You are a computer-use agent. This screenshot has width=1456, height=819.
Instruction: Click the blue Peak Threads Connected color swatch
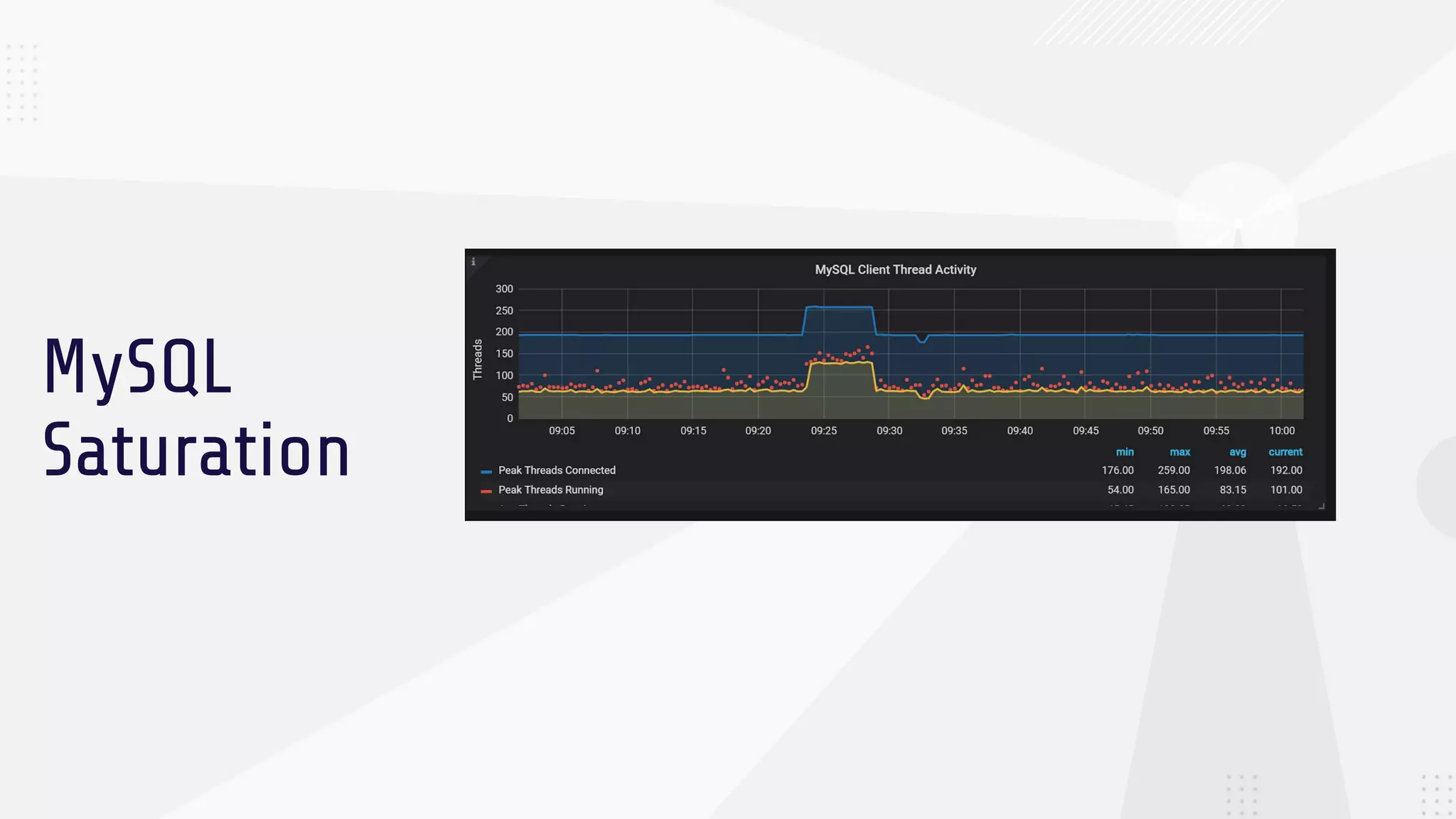[486, 471]
